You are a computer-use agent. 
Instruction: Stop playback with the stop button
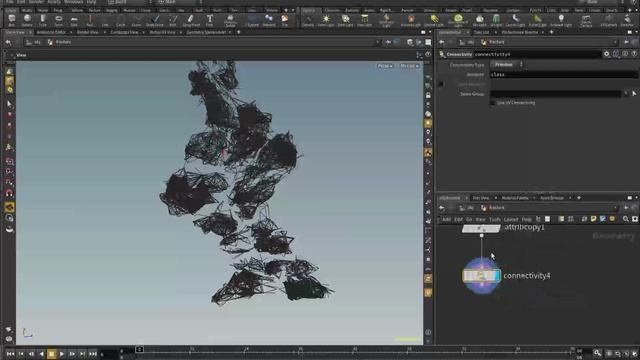(x=51, y=354)
